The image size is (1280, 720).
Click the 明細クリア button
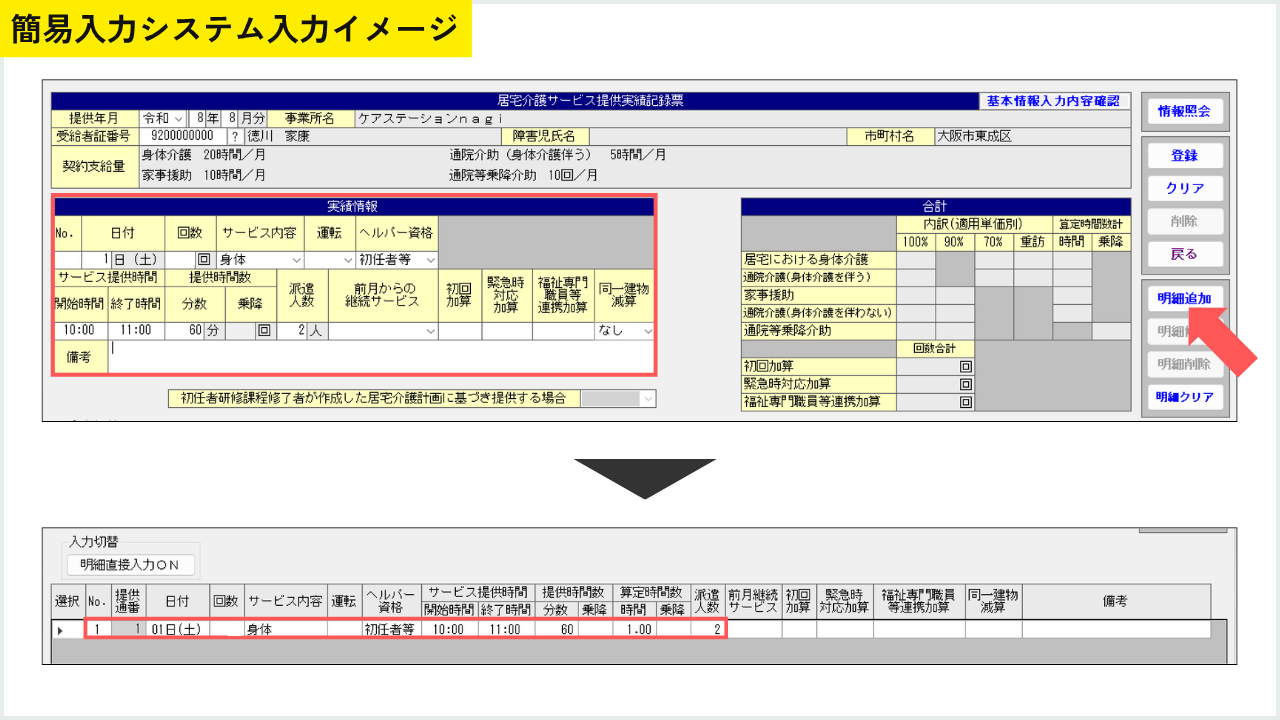pyautogui.click(x=1184, y=397)
